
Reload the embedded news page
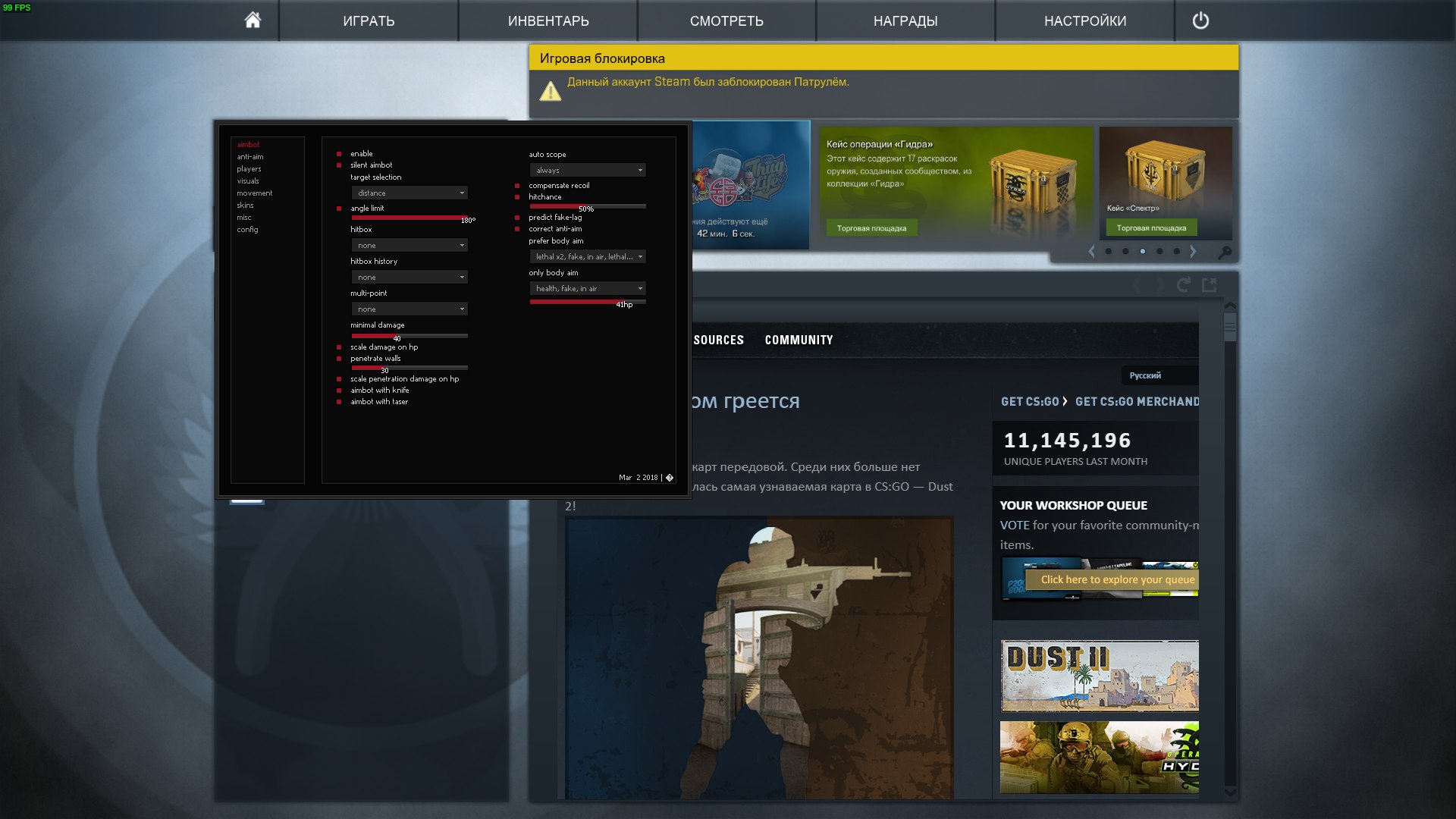pos(1183,285)
